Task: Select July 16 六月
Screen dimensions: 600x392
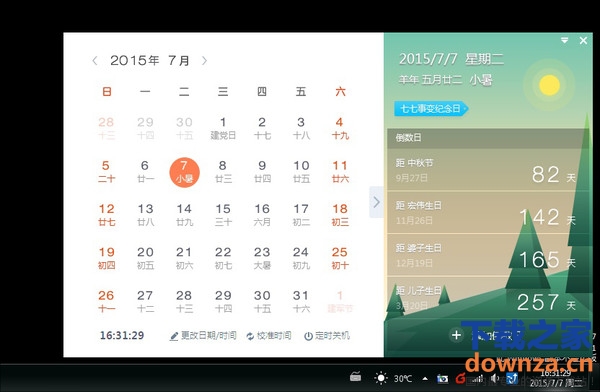Action: [x=262, y=215]
